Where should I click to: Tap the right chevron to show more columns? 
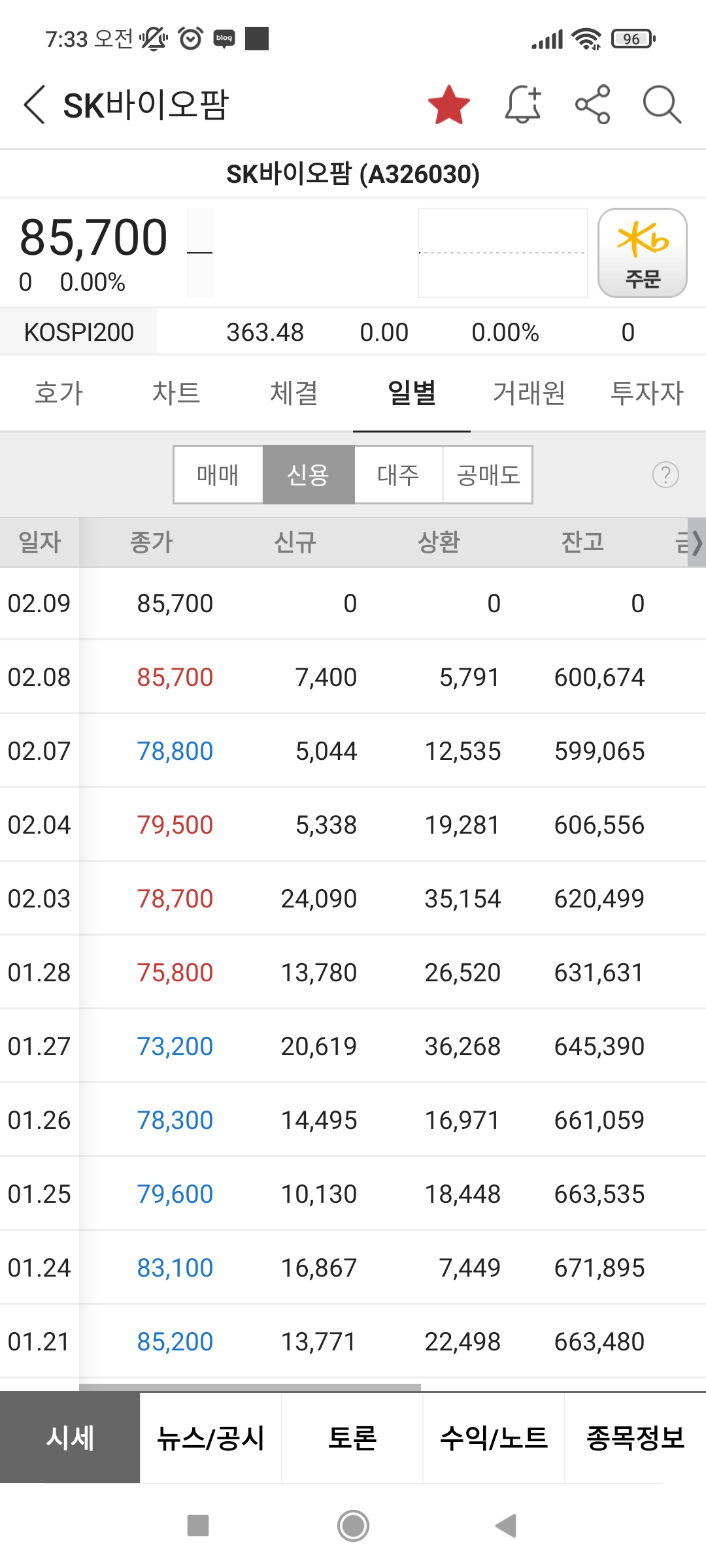tap(697, 542)
